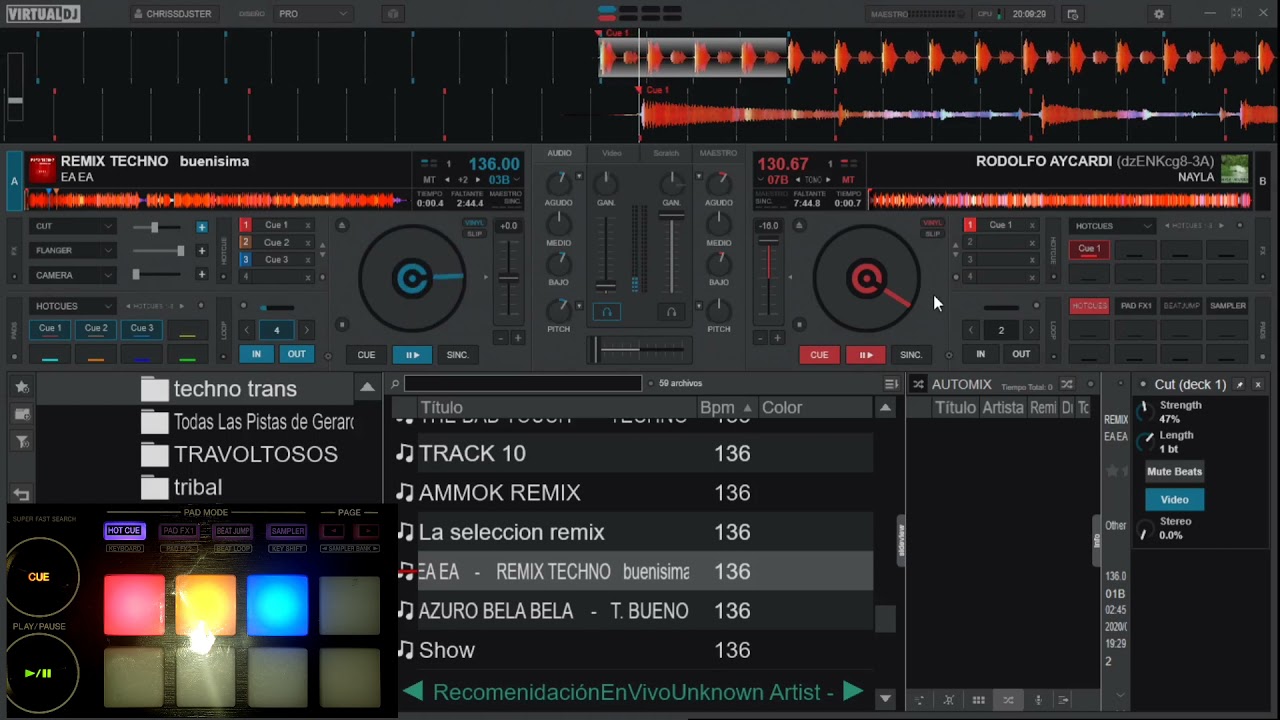Open the left deck key 03B dropdown
Screen dimensions: 1280x720
[503, 179]
